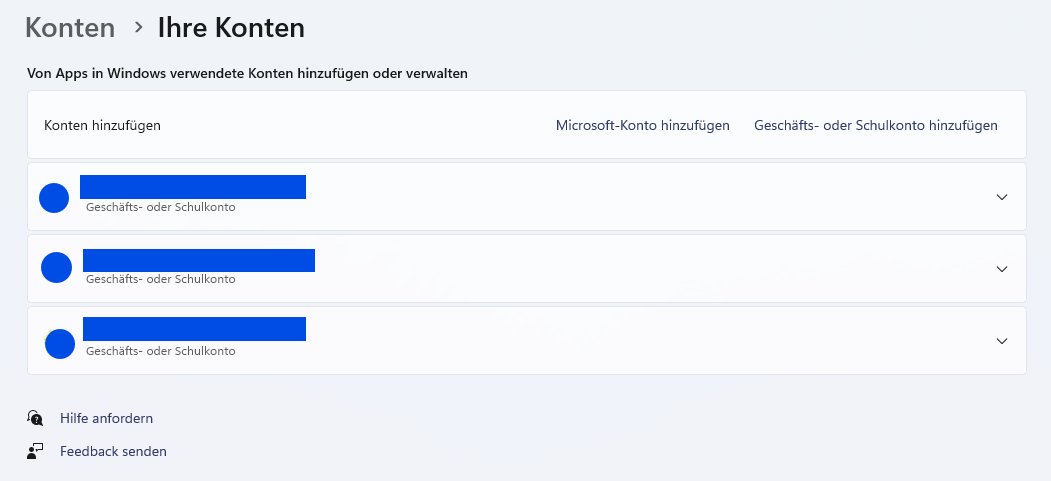Open the Hilfe anfordern help icon
1051x481 pixels.
(35, 418)
